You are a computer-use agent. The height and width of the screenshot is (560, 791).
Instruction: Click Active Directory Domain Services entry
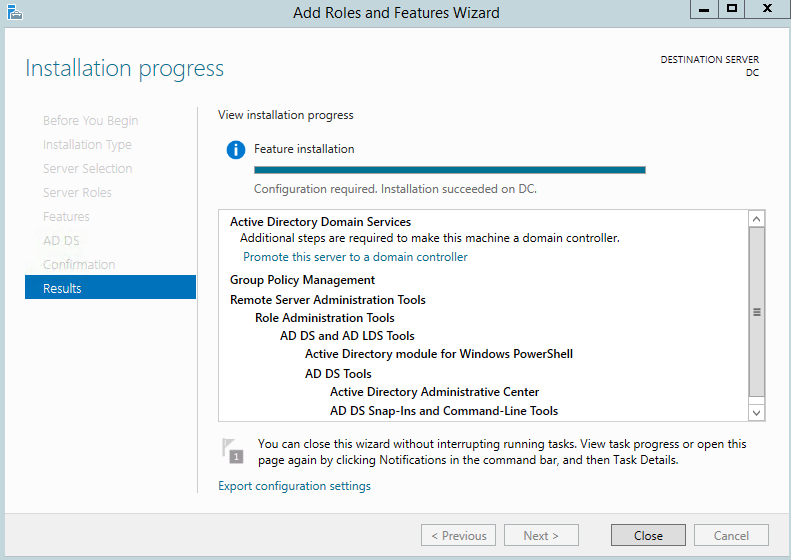tap(320, 222)
